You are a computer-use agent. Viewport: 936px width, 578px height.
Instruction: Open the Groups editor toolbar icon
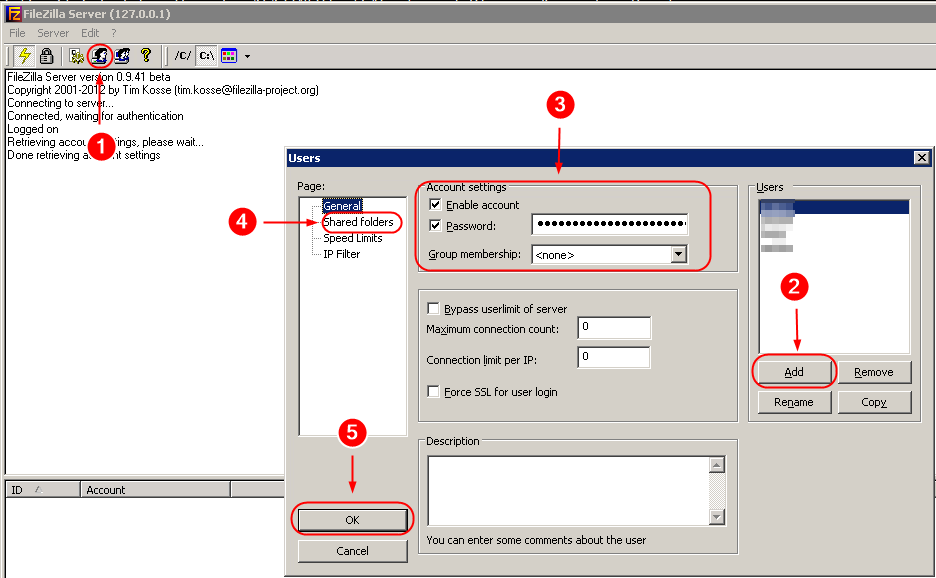point(122,56)
